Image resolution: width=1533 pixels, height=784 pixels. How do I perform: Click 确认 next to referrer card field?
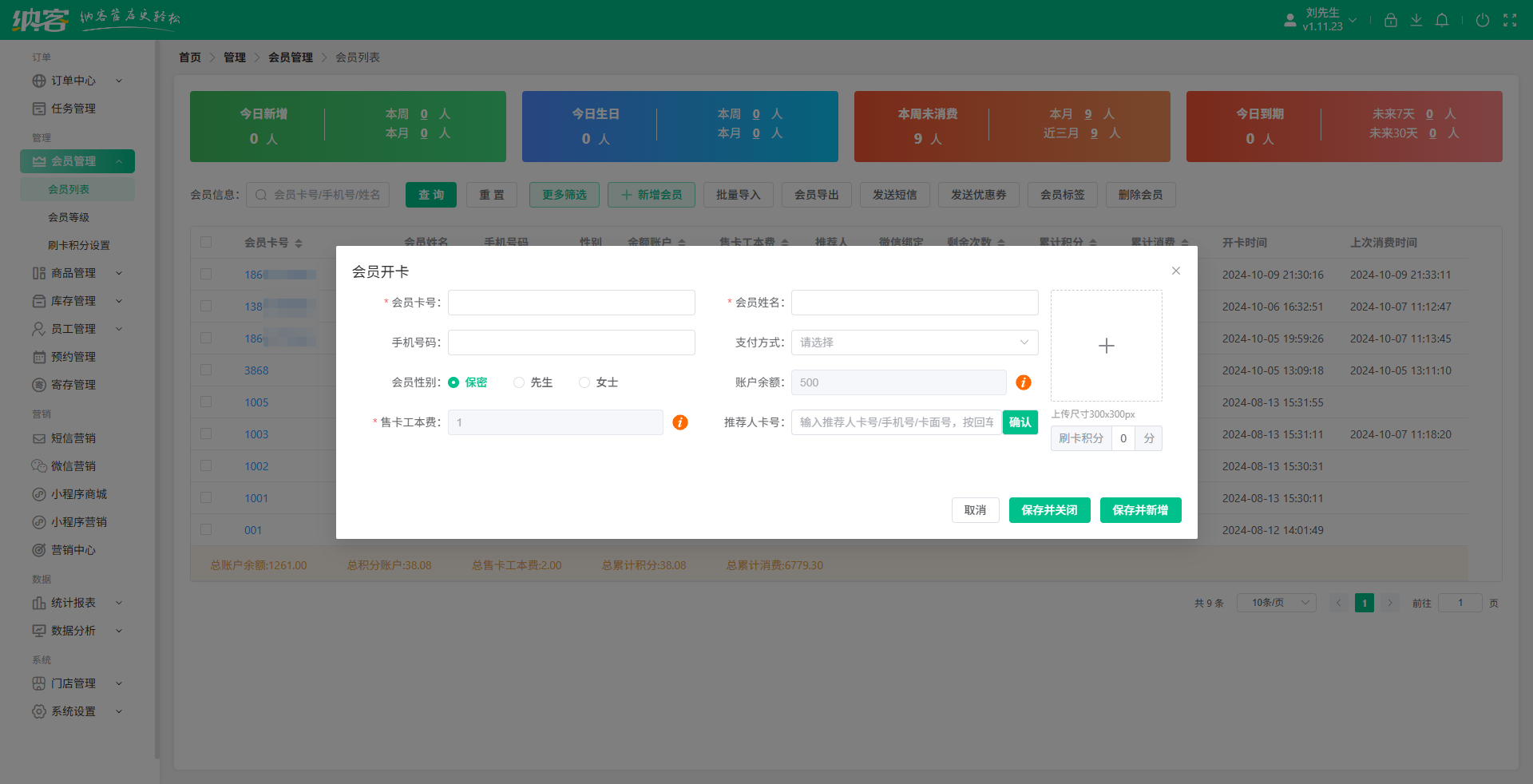tap(1020, 422)
